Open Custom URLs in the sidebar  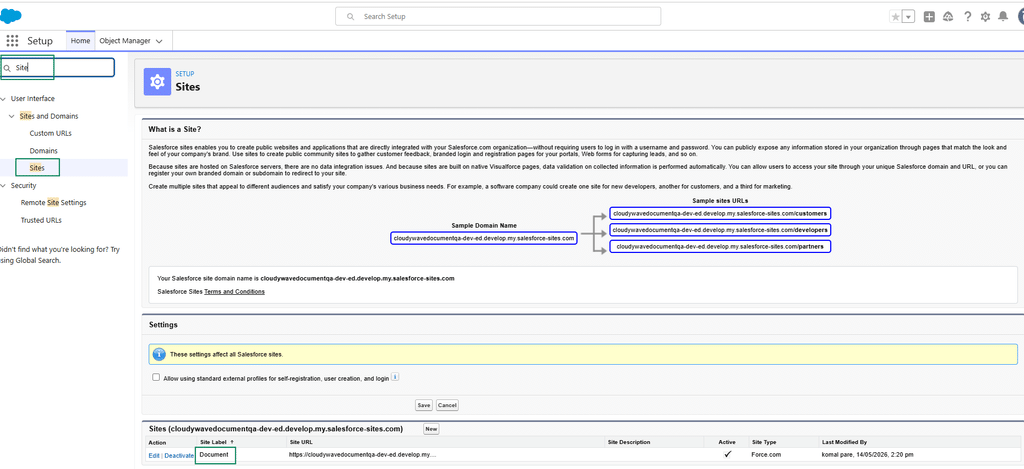tap(50, 133)
